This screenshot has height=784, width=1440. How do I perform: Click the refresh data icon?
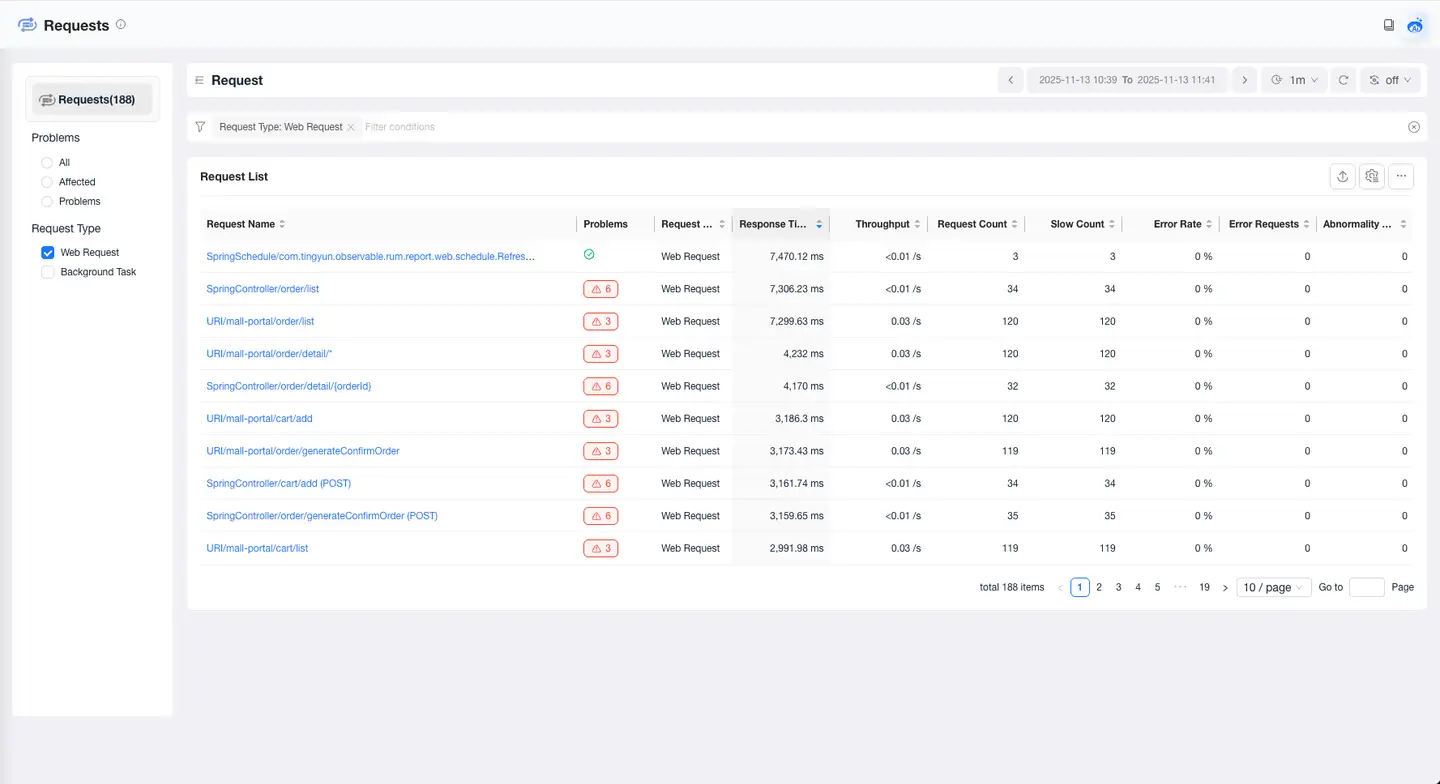tap(1344, 80)
